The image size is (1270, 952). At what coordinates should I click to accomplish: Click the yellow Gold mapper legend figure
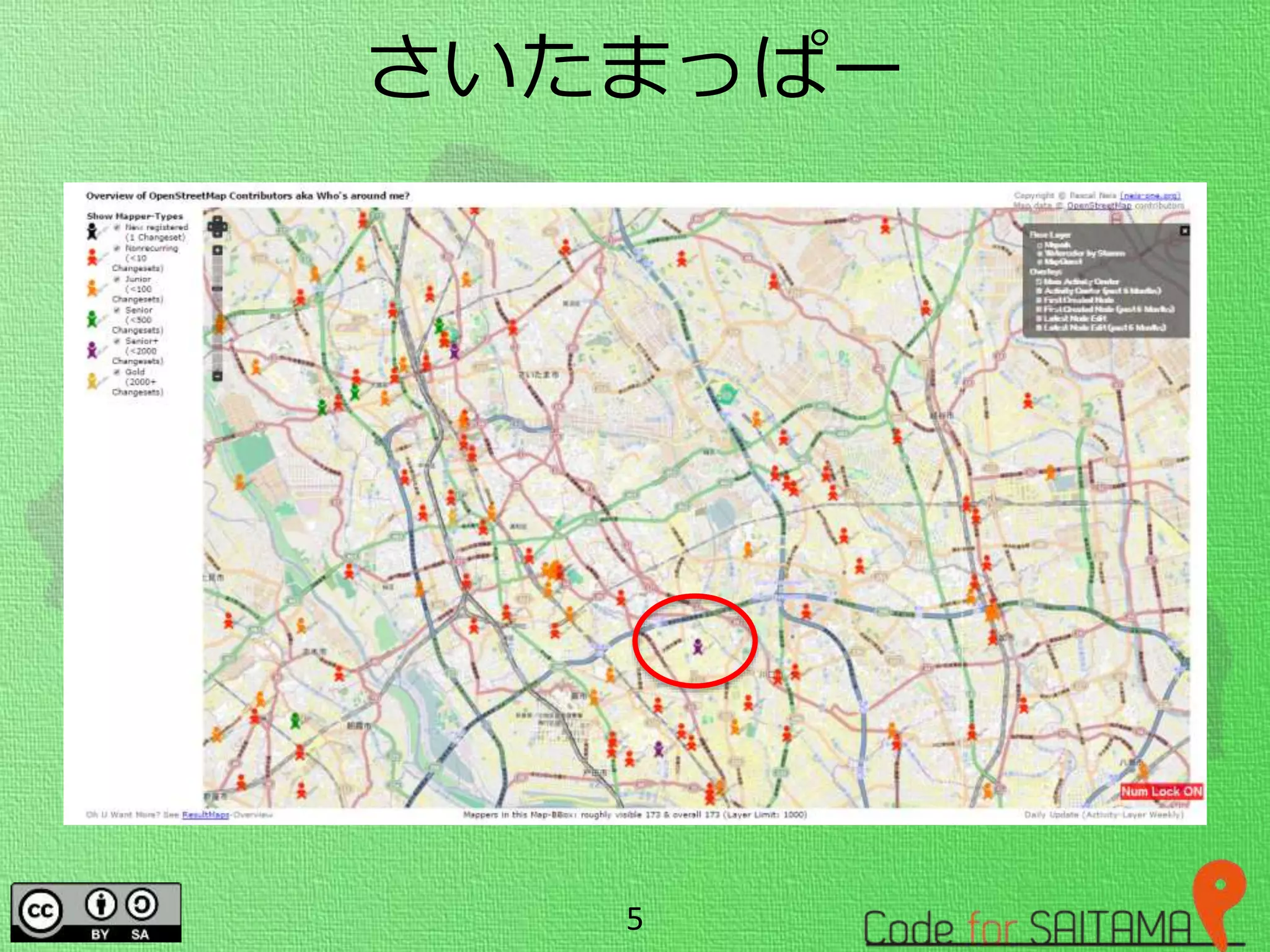pyautogui.click(x=92, y=381)
